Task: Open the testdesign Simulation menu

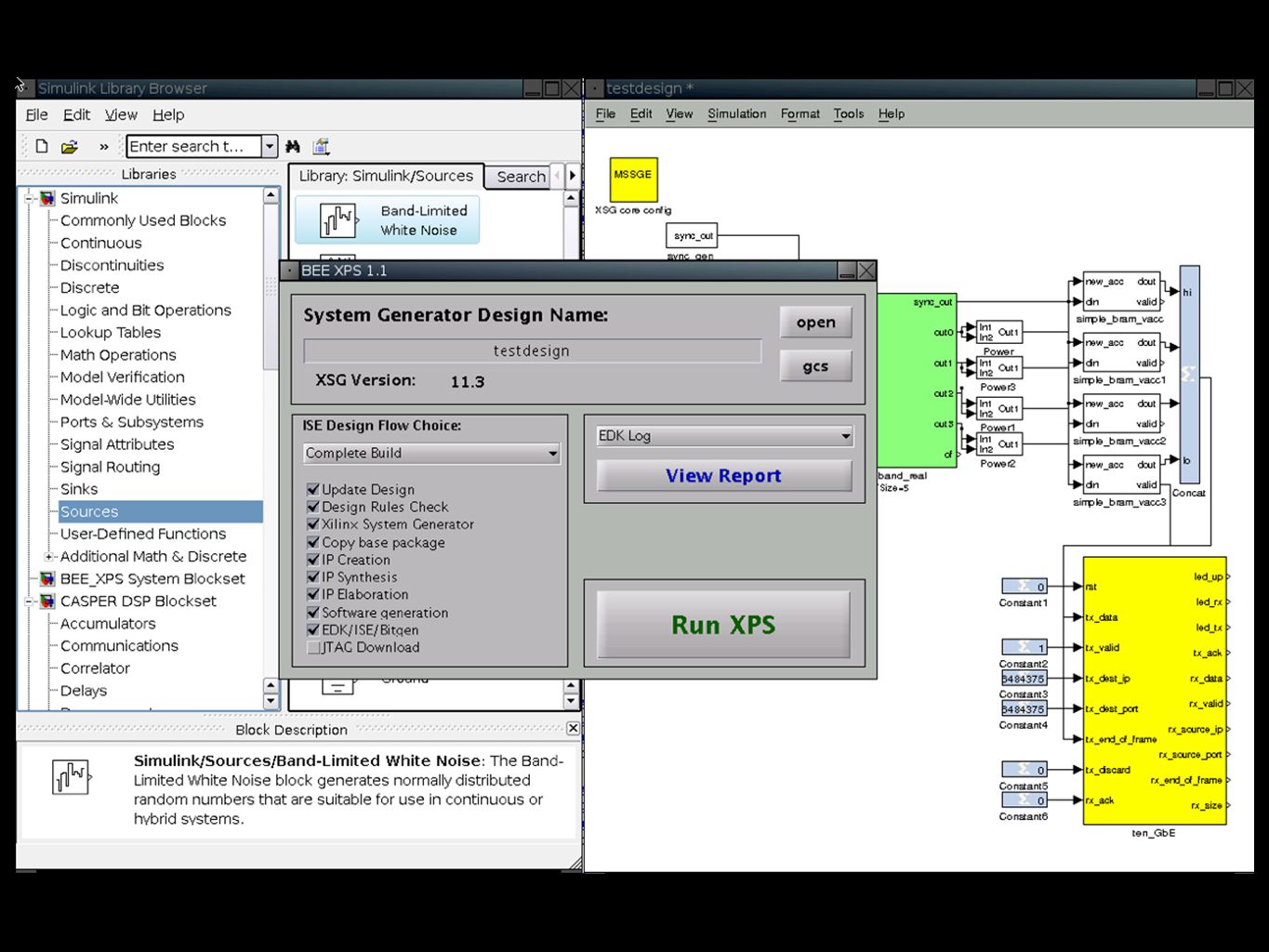Action: point(736,113)
